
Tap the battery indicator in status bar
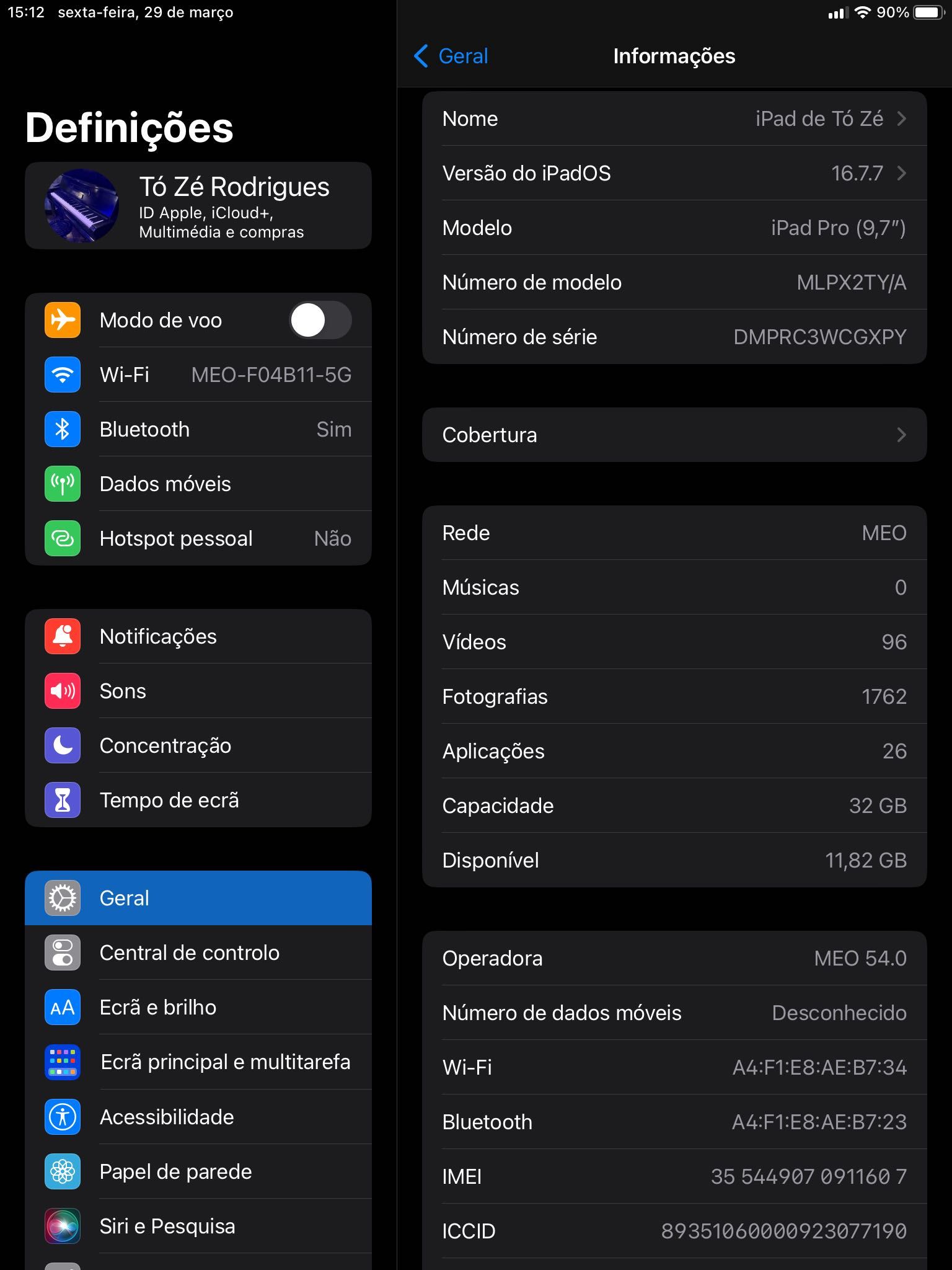(x=928, y=12)
